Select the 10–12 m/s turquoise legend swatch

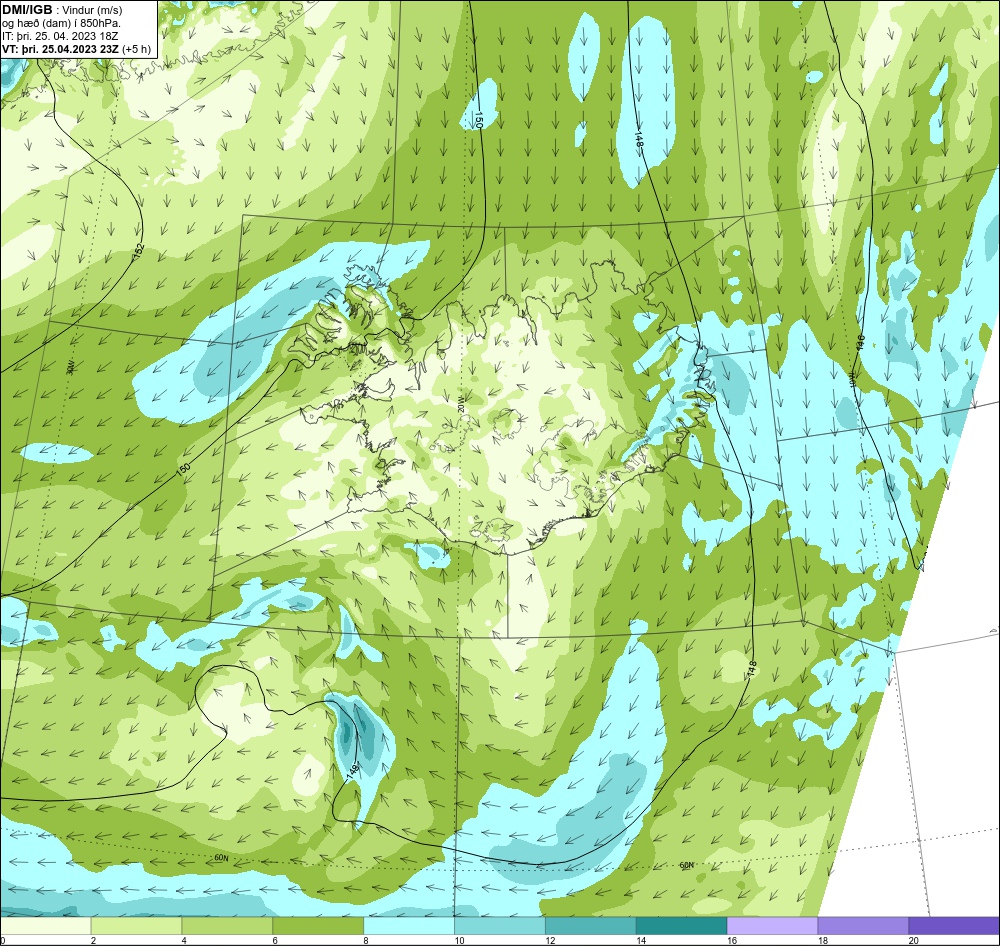[499, 925]
